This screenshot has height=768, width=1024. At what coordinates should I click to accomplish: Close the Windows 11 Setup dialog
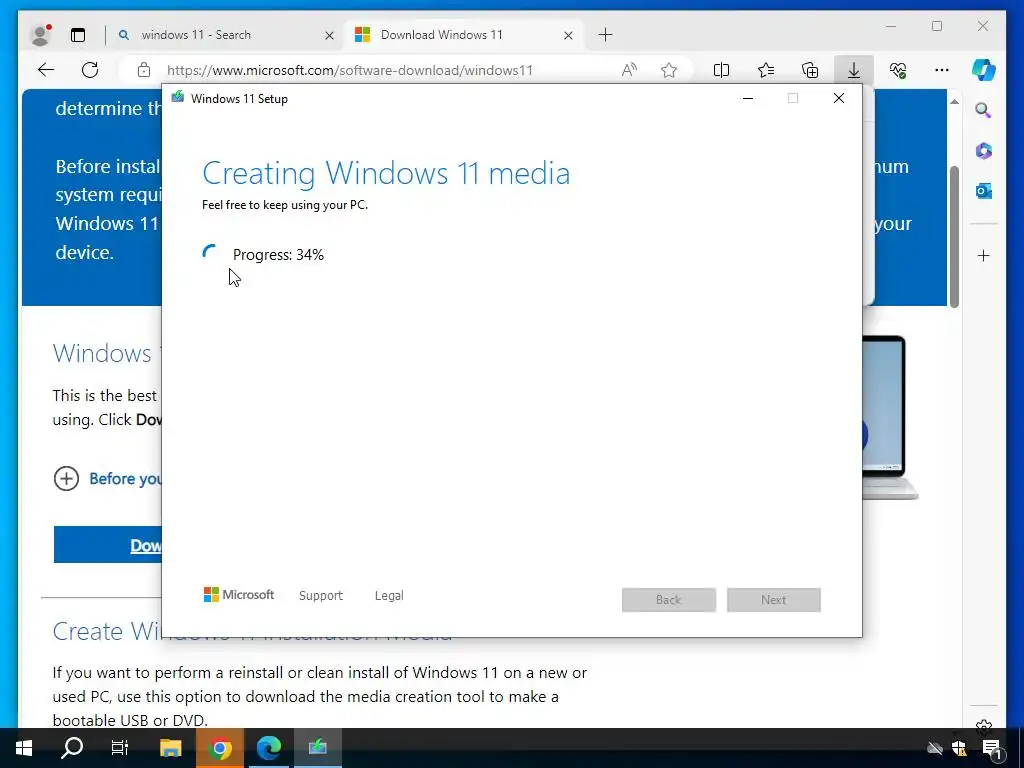(x=839, y=98)
